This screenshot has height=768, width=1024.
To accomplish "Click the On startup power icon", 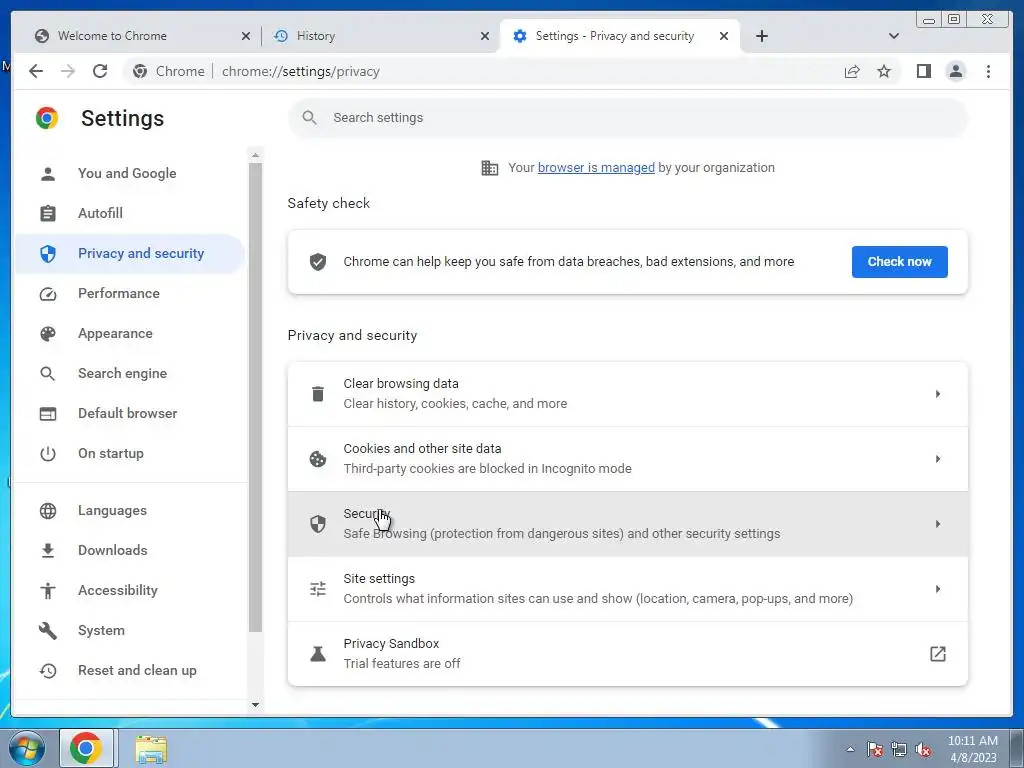I will pos(48,454).
